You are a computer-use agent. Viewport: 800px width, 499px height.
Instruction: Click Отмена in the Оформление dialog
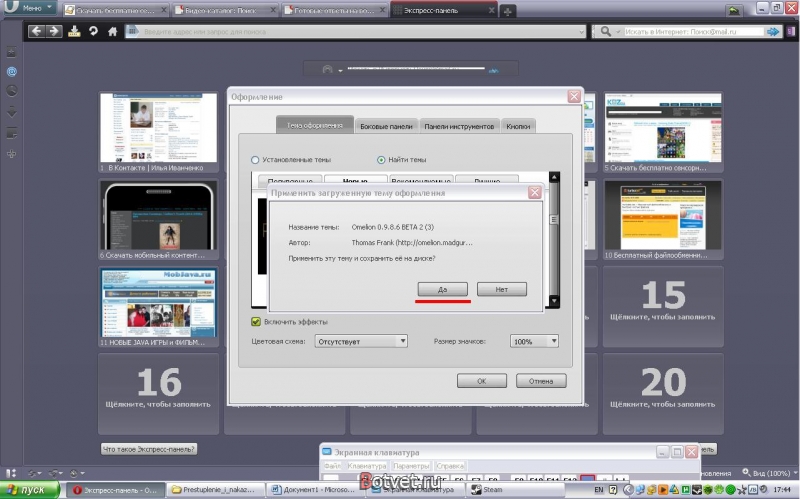point(541,381)
